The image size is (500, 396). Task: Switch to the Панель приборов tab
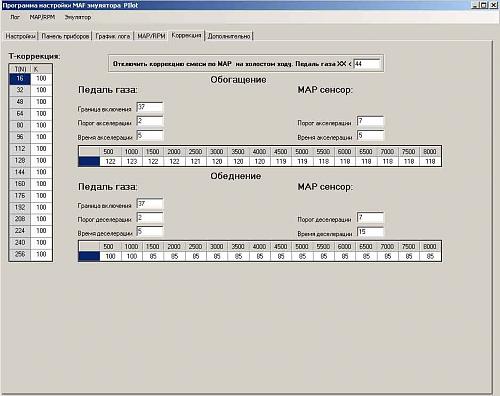tap(65, 36)
